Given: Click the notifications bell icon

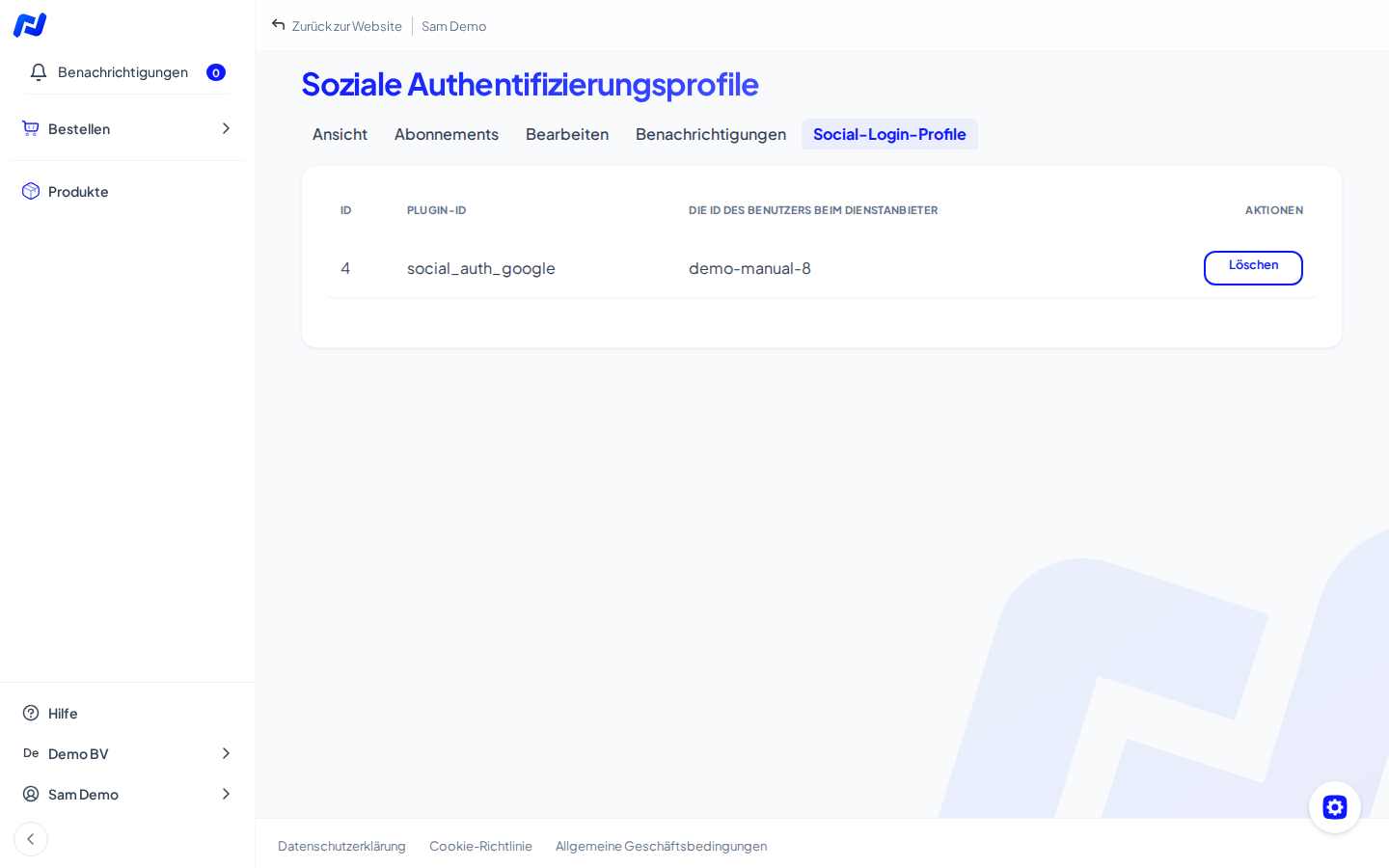Looking at the screenshot, I should pyautogui.click(x=39, y=72).
